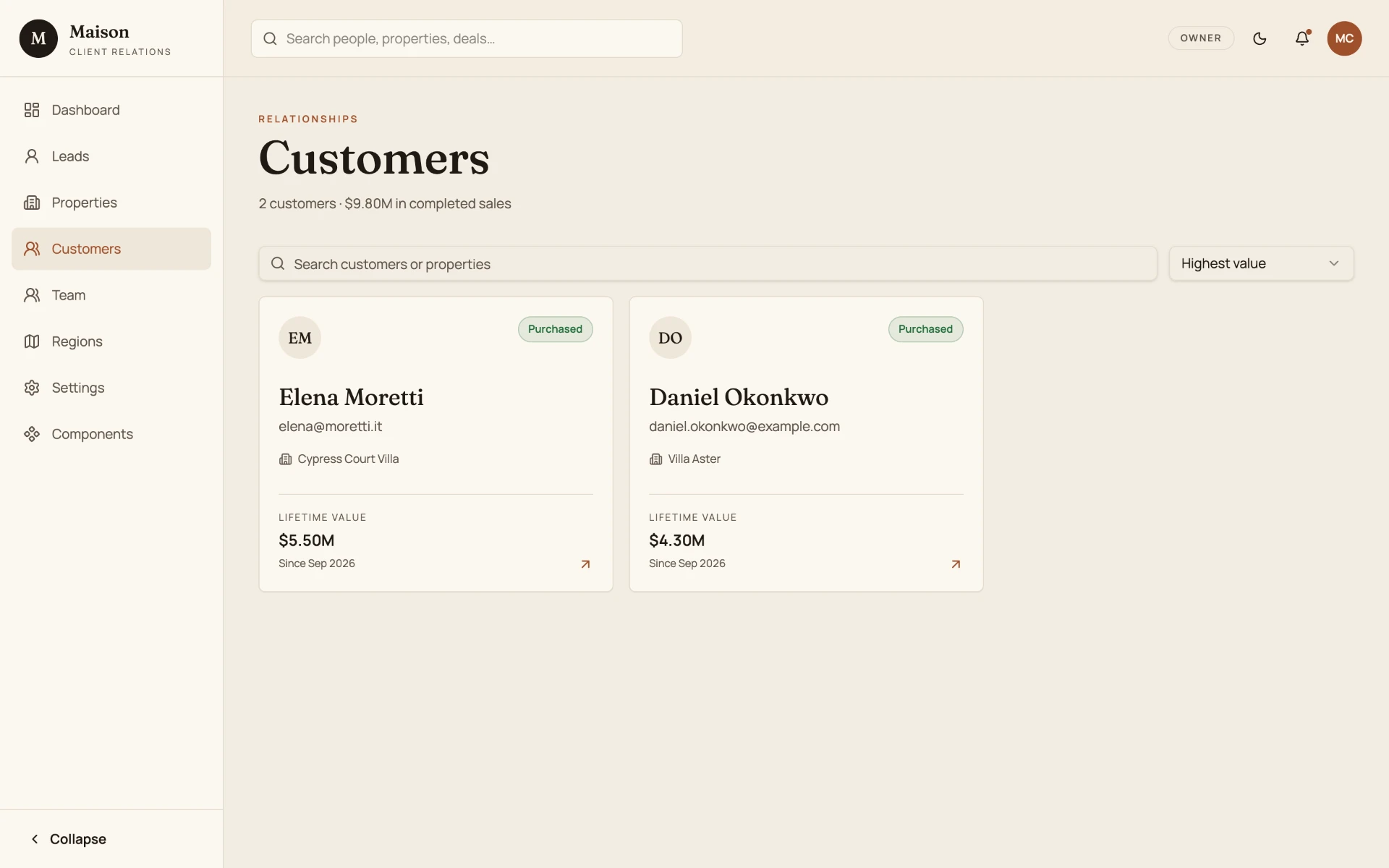Navigate to Leads
Image resolution: width=1389 pixels, height=868 pixels.
tap(111, 156)
